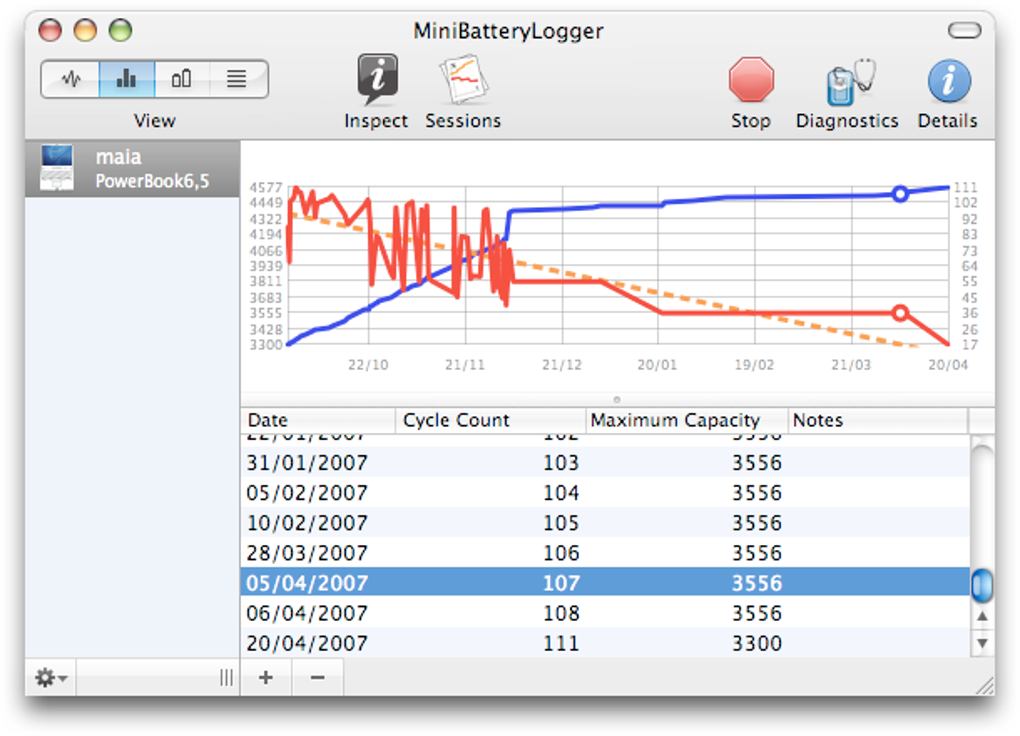Click the 22/10 date label on graph
This screenshot has width=1020, height=736.
point(368,364)
